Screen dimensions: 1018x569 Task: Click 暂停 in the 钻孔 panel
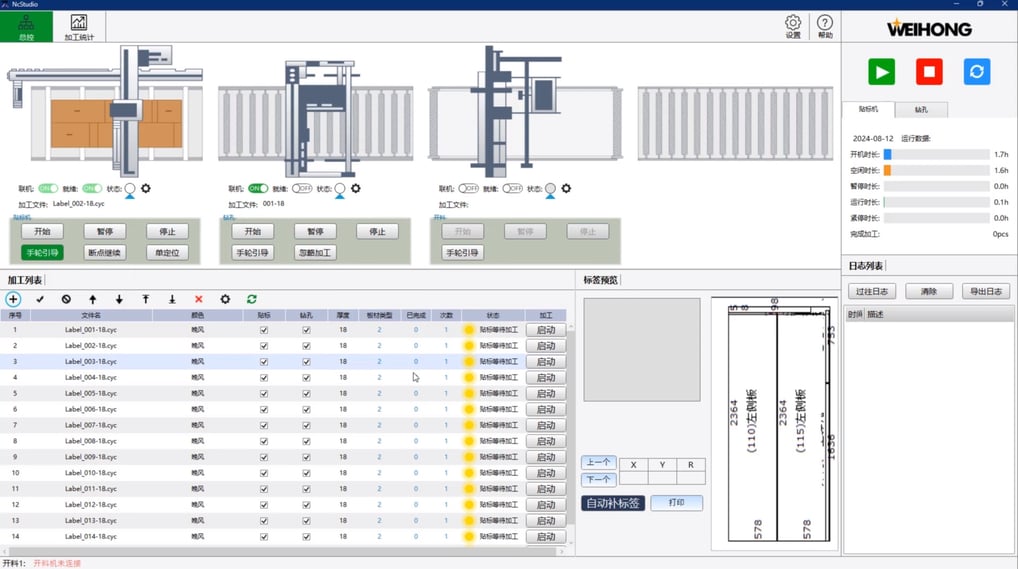(315, 231)
